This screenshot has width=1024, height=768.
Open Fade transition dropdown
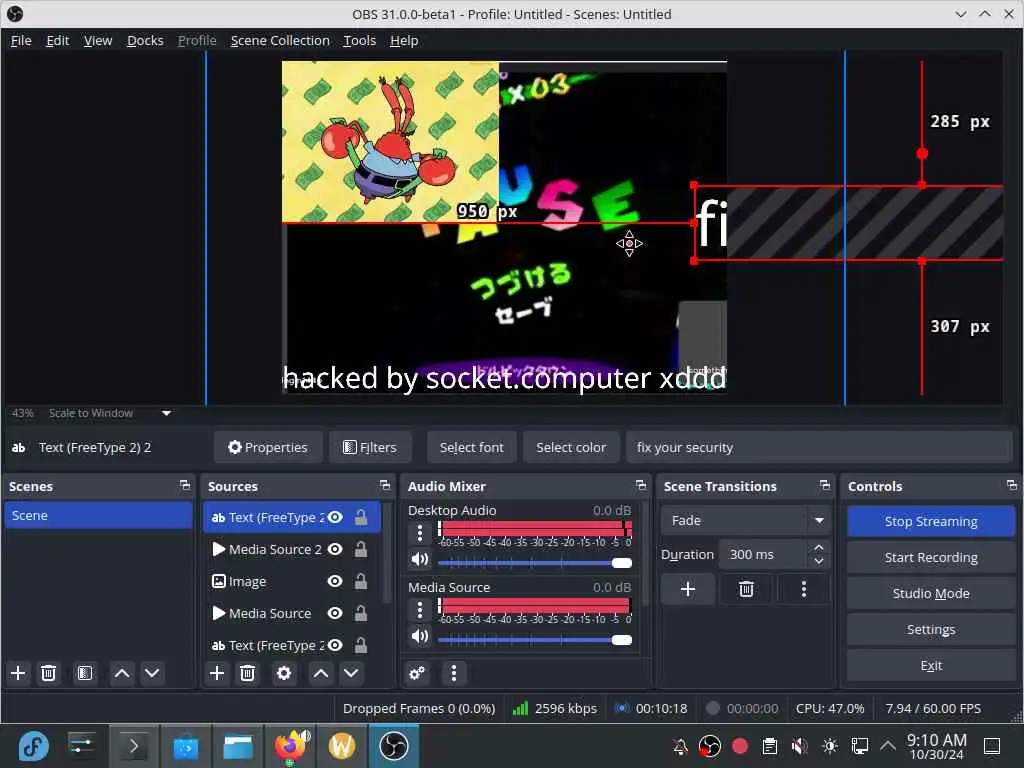(746, 520)
